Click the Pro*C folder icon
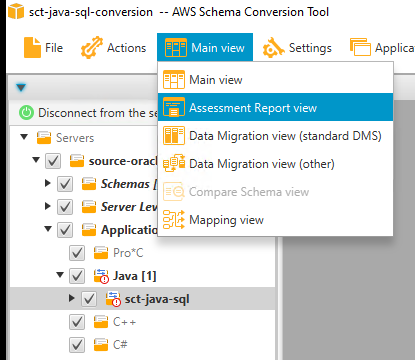The height and width of the screenshot is (360, 415). click(101, 253)
